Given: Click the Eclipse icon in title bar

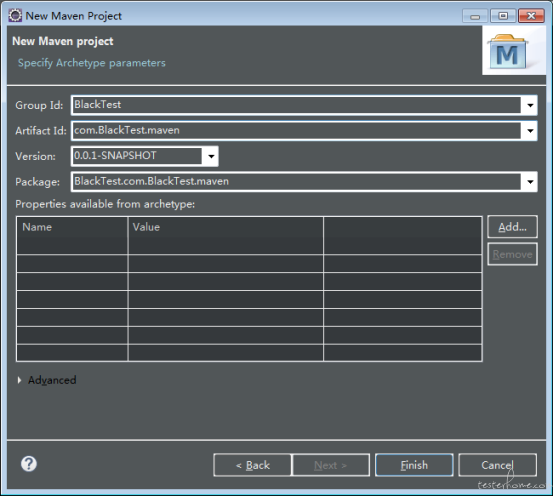Looking at the screenshot, I should click(15, 16).
